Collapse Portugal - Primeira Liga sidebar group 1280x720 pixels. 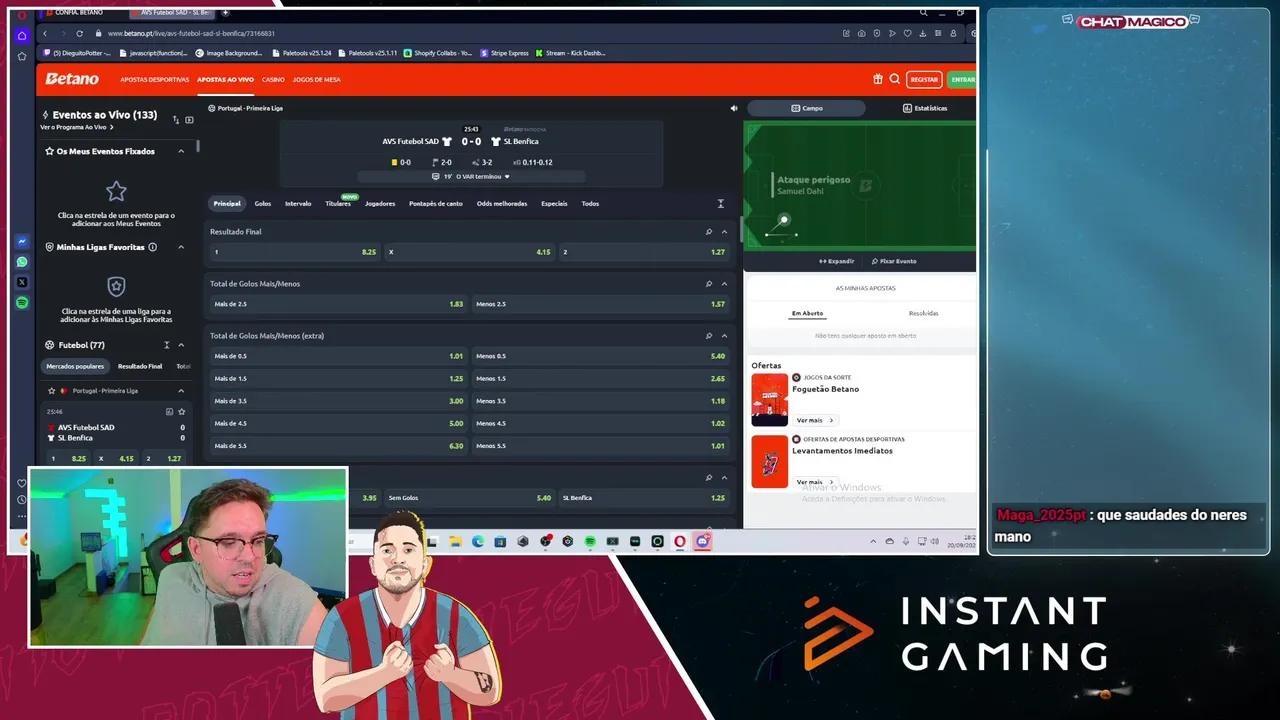181,391
